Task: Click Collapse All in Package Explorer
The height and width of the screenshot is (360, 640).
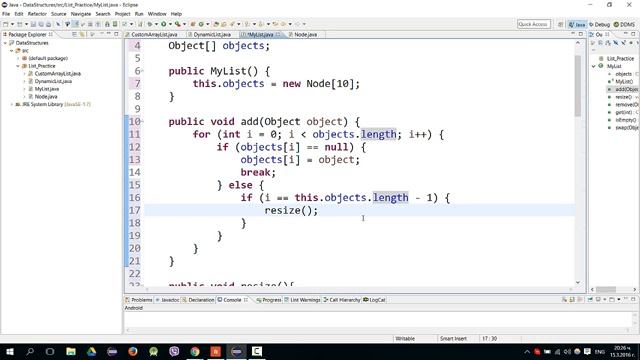Action: pyautogui.click(x=74, y=35)
